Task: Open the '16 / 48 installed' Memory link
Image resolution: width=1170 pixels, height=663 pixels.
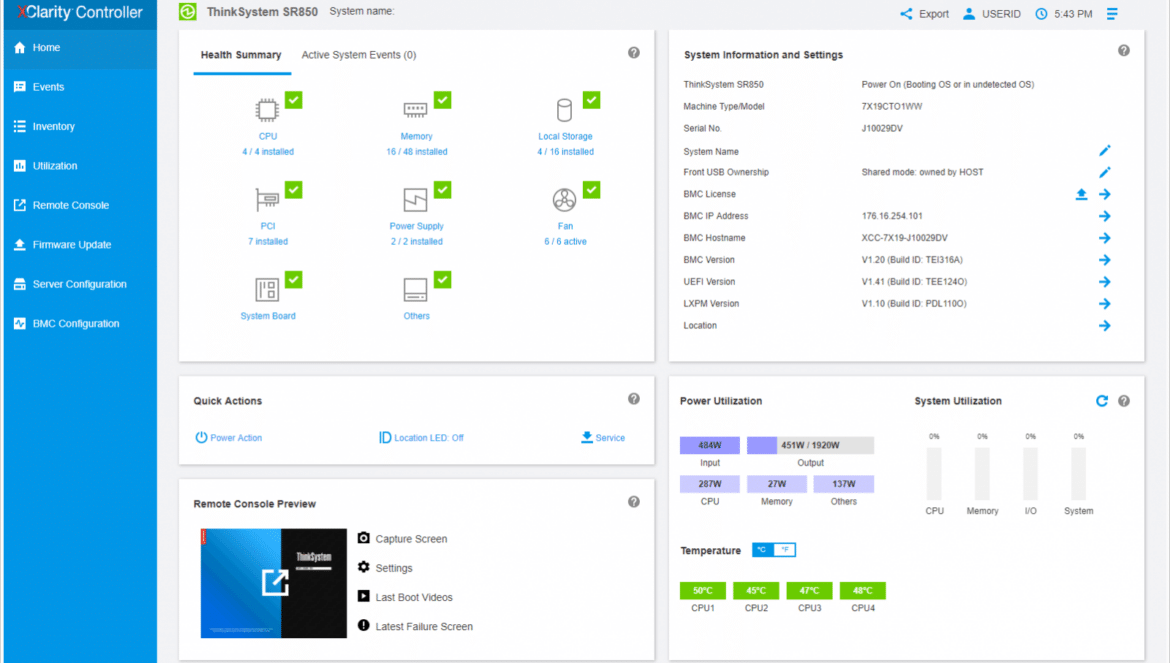Action: [416, 152]
